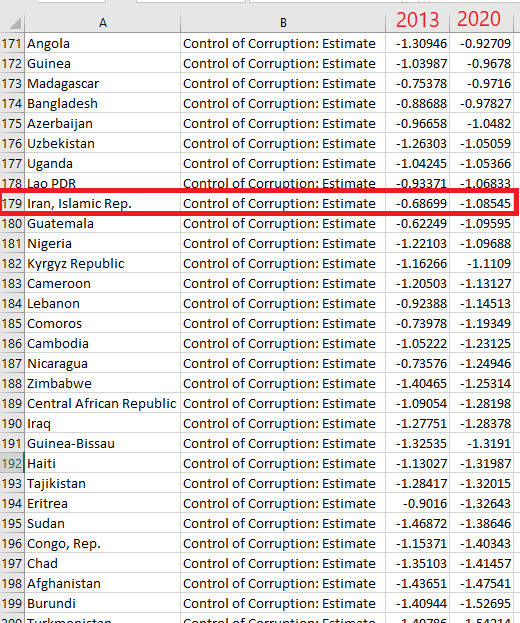520x623 pixels.
Task: Click Eritrea's 2013 value -0.9016
Action: point(418,503)
